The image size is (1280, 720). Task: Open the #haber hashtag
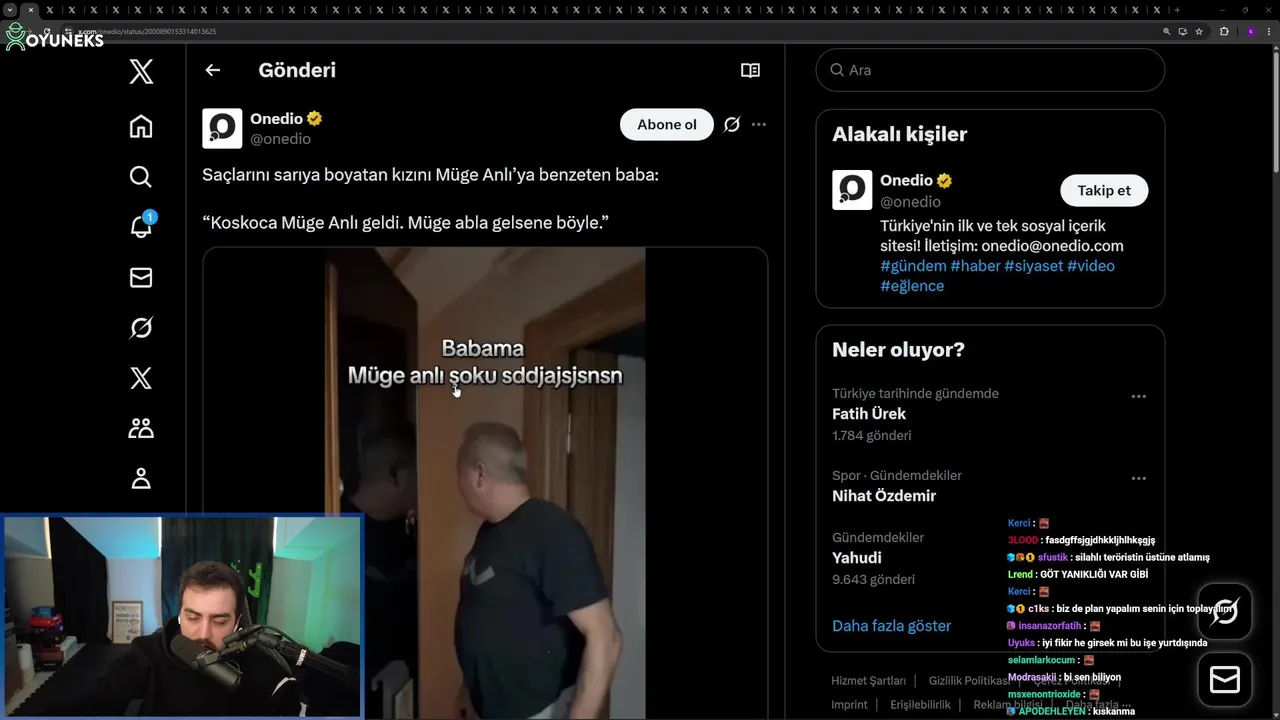[x=975, y=266]
